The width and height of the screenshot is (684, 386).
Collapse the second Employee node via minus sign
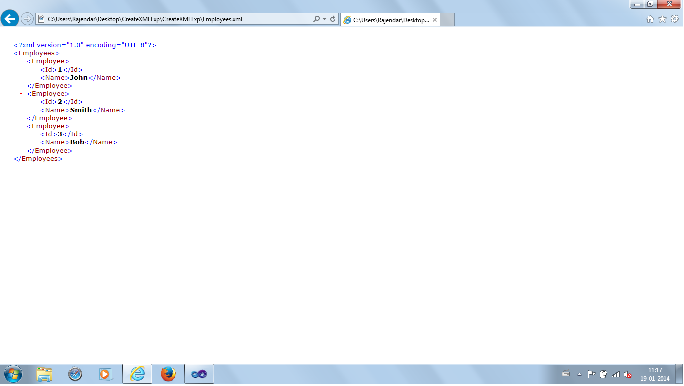point(21,94)
